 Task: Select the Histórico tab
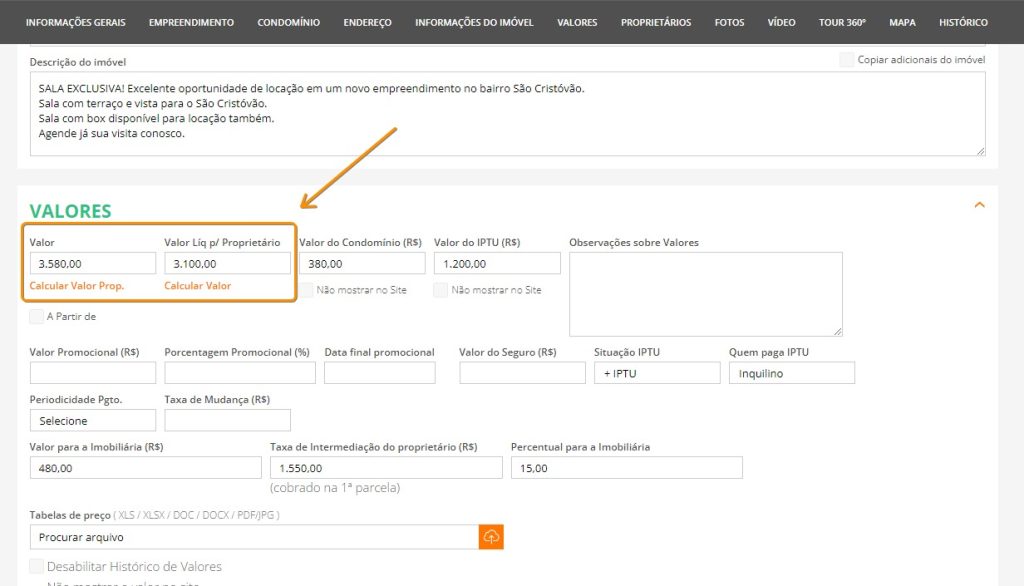(963, 22)
